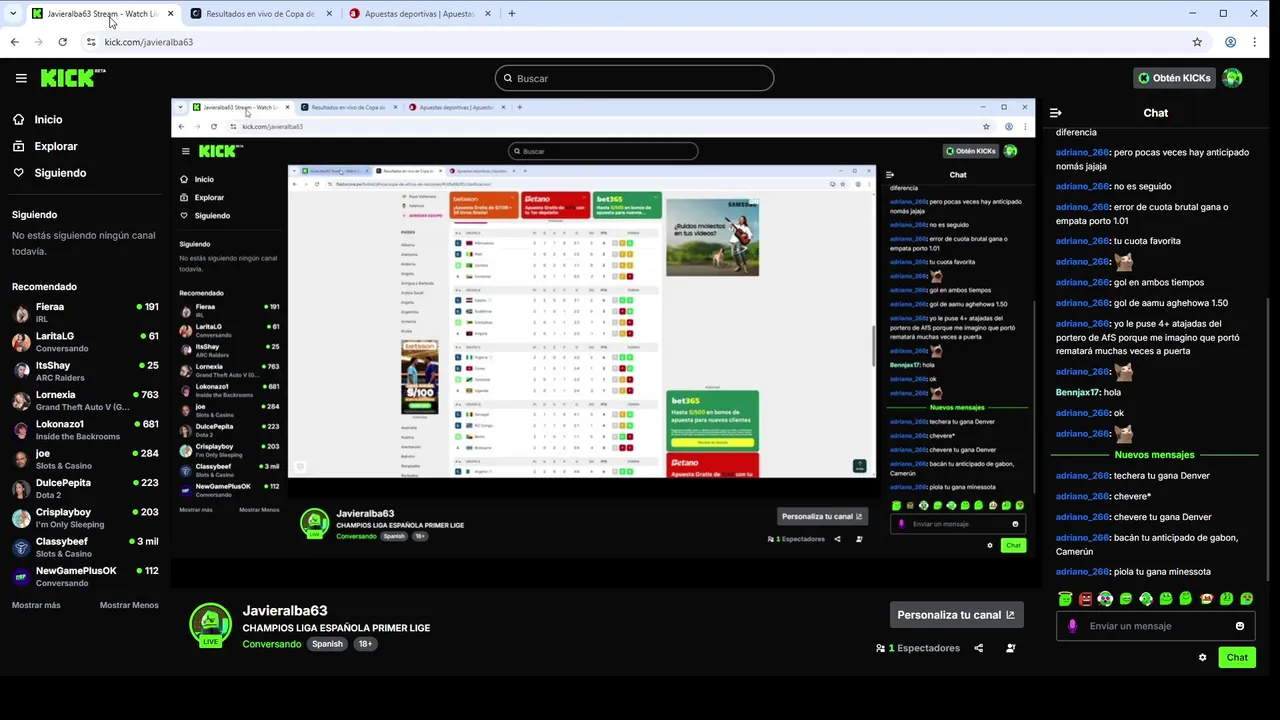Open the hamburger sidebar menu
Screen dimensions: 1280x720
[x=21, y=78]
